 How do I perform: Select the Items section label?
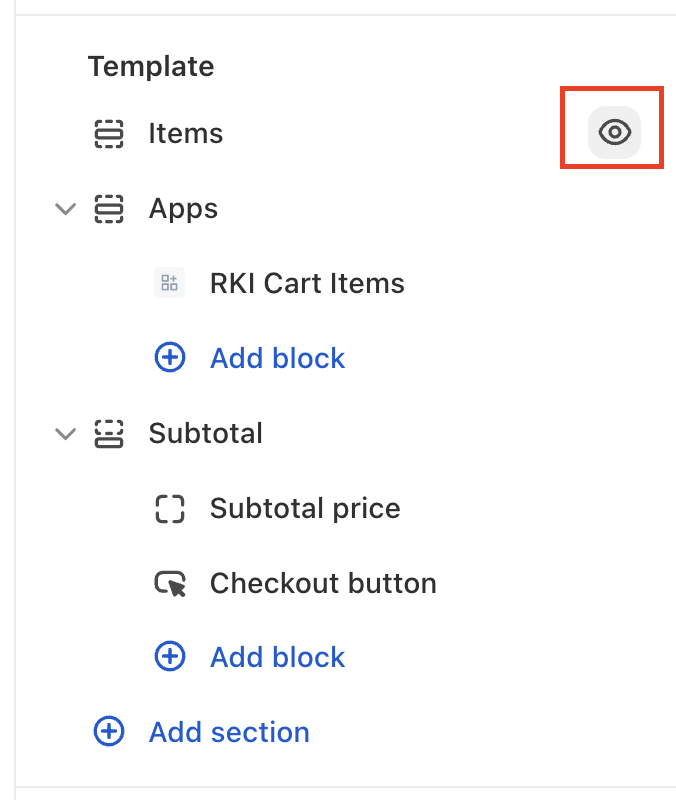tap(186, 134)
